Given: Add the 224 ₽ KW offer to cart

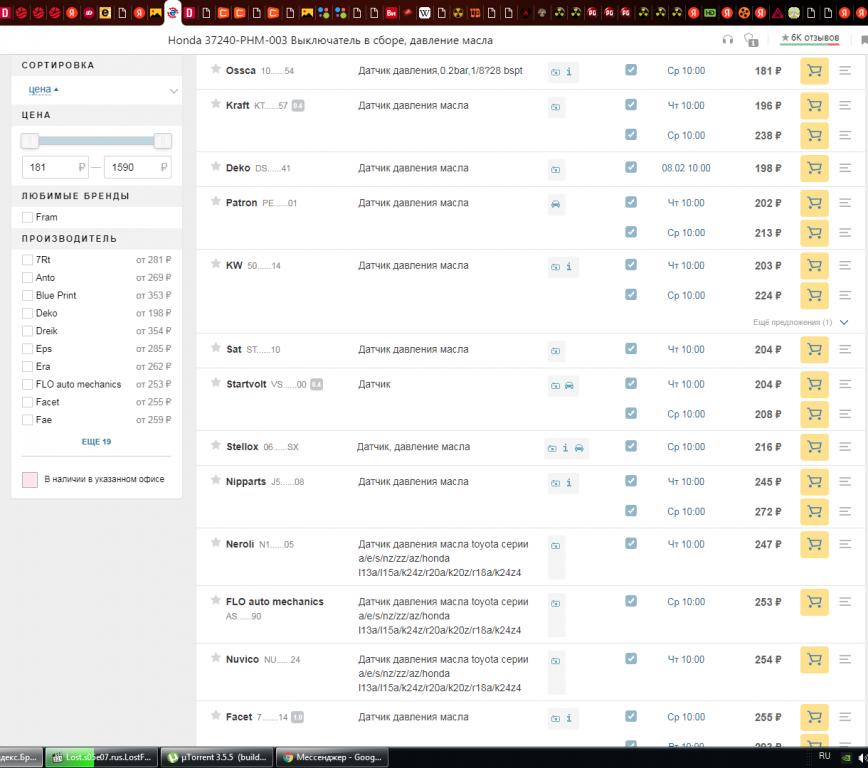Looking at the screenshot, I should 814,295.
